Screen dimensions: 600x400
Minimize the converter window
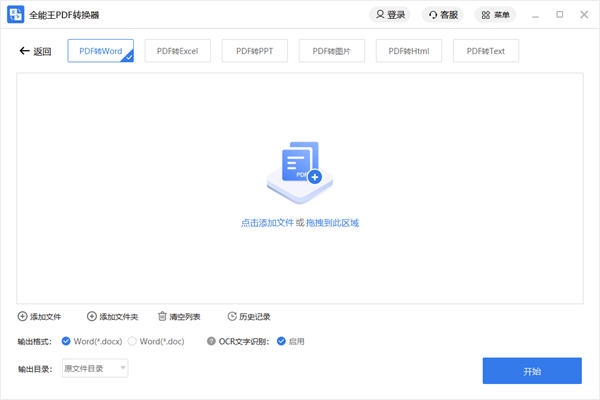pos(535,15)
